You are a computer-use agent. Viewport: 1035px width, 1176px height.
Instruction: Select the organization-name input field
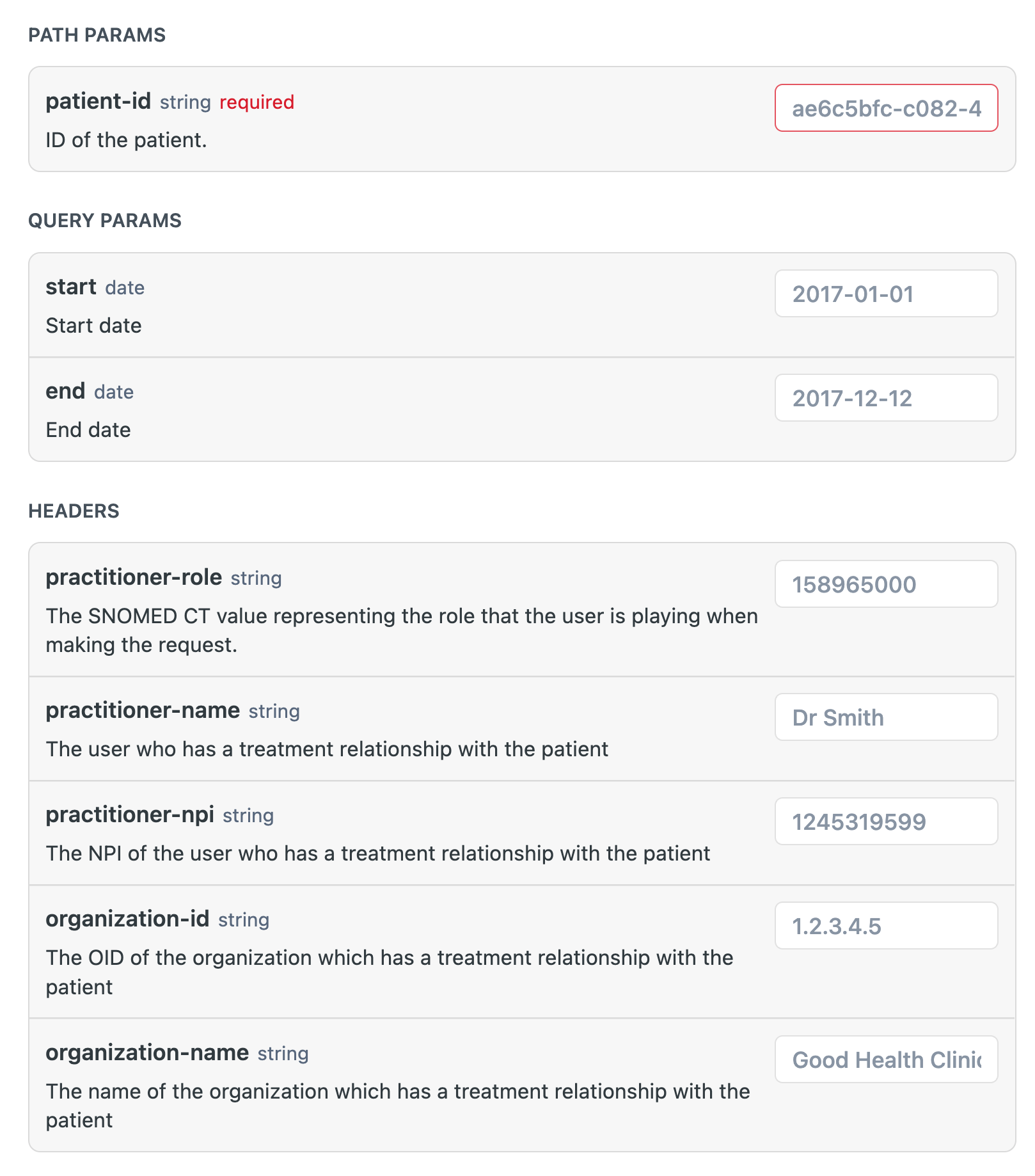(x=886, y=1060)
